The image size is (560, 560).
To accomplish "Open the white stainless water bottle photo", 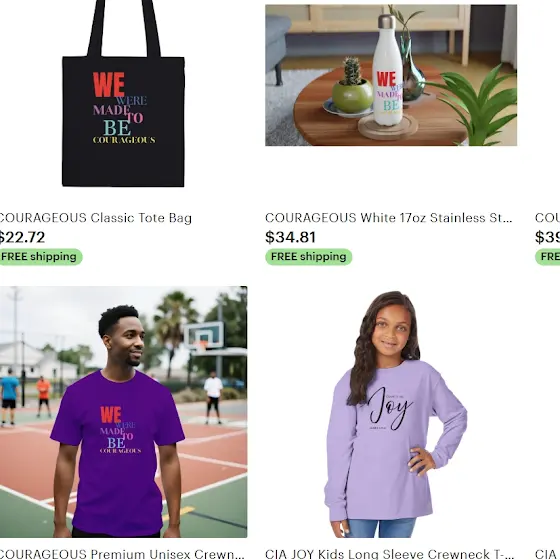I will click(391, 75).
